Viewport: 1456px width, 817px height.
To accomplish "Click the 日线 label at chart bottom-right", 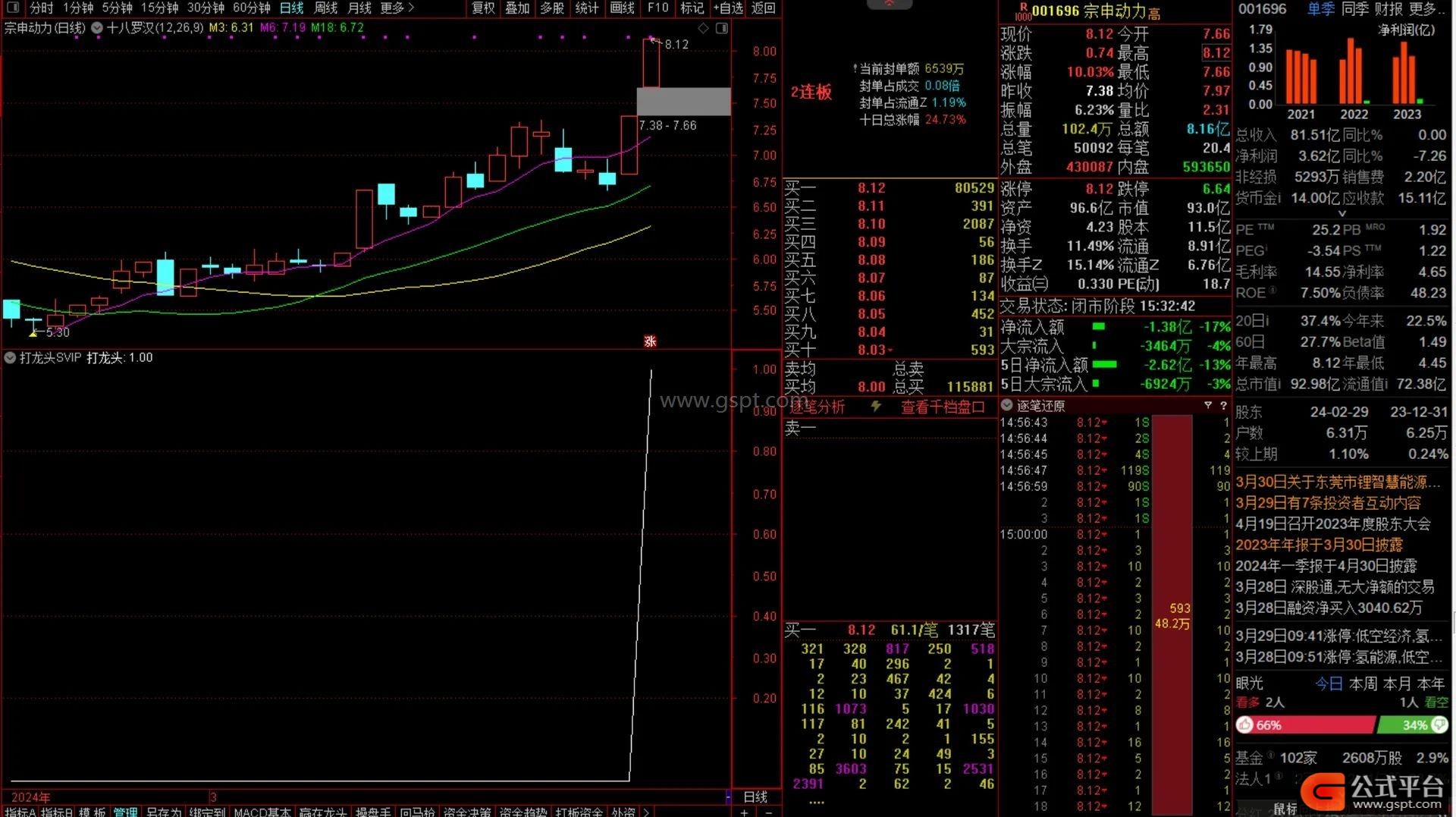I will pyautogui.click(x=755, y=797).
